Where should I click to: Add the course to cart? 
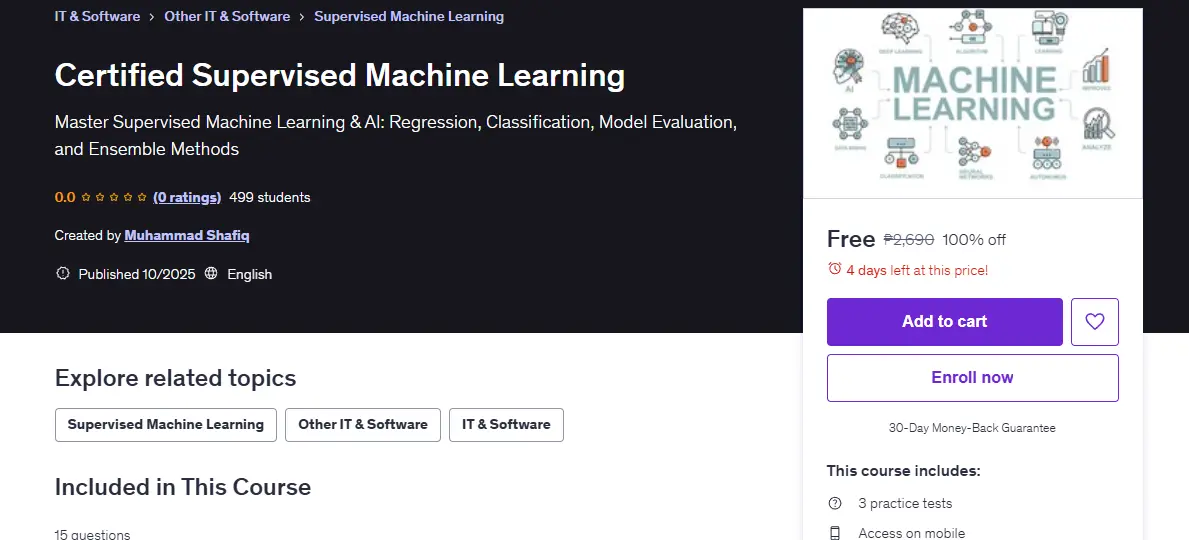coord(944,322)
